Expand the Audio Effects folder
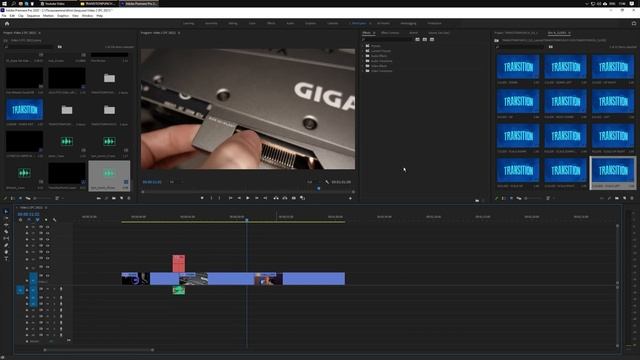The height and width of the screenshot is (360, 640). pyautogui.click(x=363, y=56)
